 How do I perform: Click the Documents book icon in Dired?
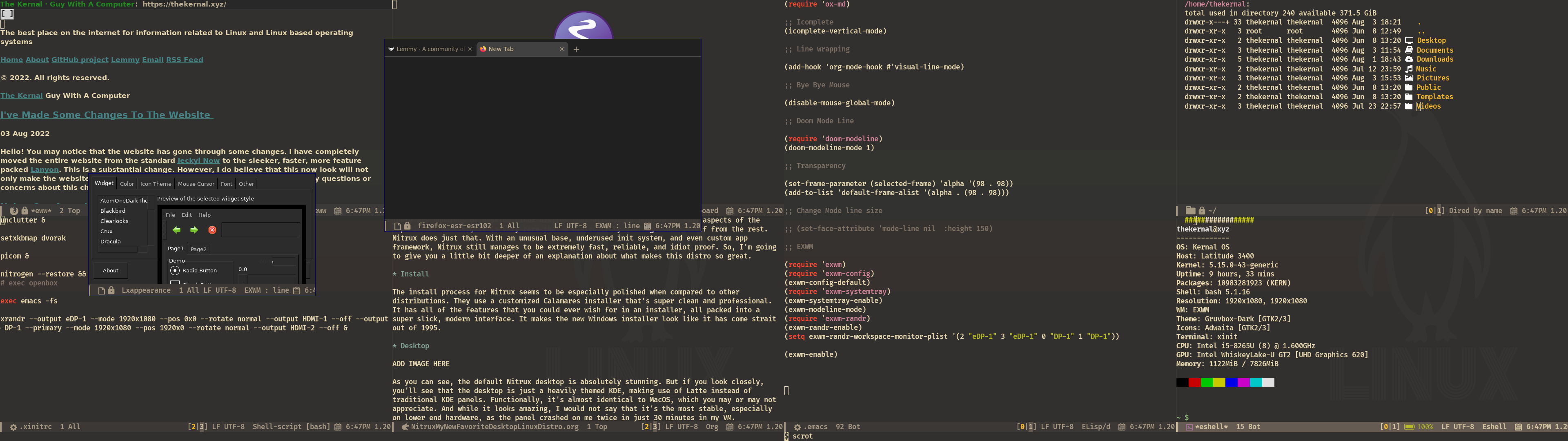(1409, 51)
